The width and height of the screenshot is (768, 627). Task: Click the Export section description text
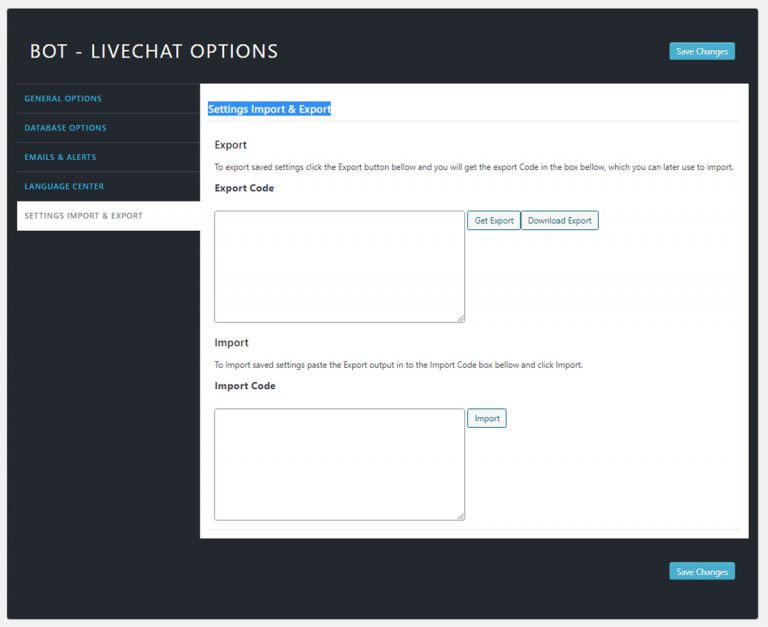(x=474, y=167)
